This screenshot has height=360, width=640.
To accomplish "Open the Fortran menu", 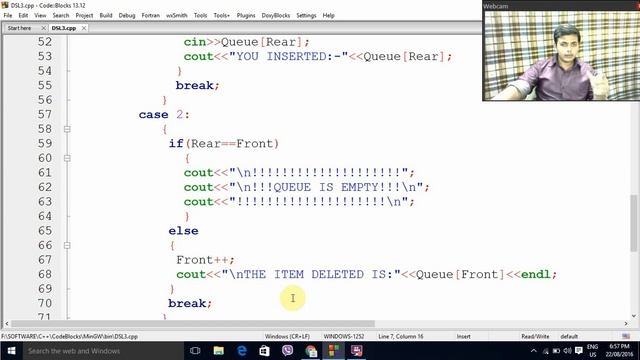I will coord(151,16).
